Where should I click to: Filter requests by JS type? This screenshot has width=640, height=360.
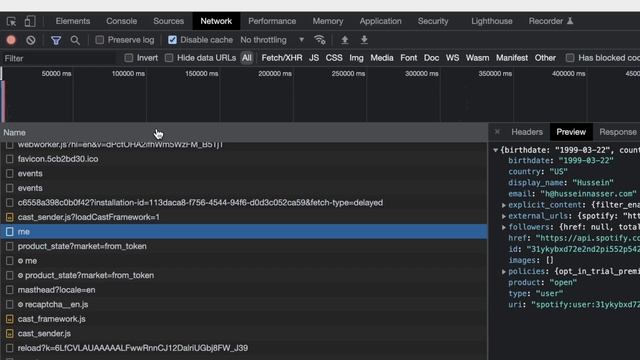coord(314,58)
